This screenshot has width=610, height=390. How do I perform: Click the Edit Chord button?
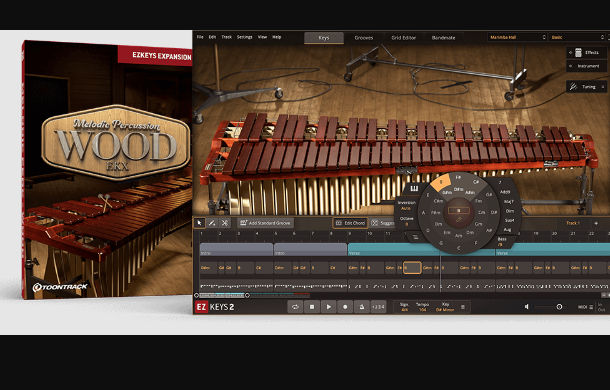pyautogui.click(x=350, y=223)
